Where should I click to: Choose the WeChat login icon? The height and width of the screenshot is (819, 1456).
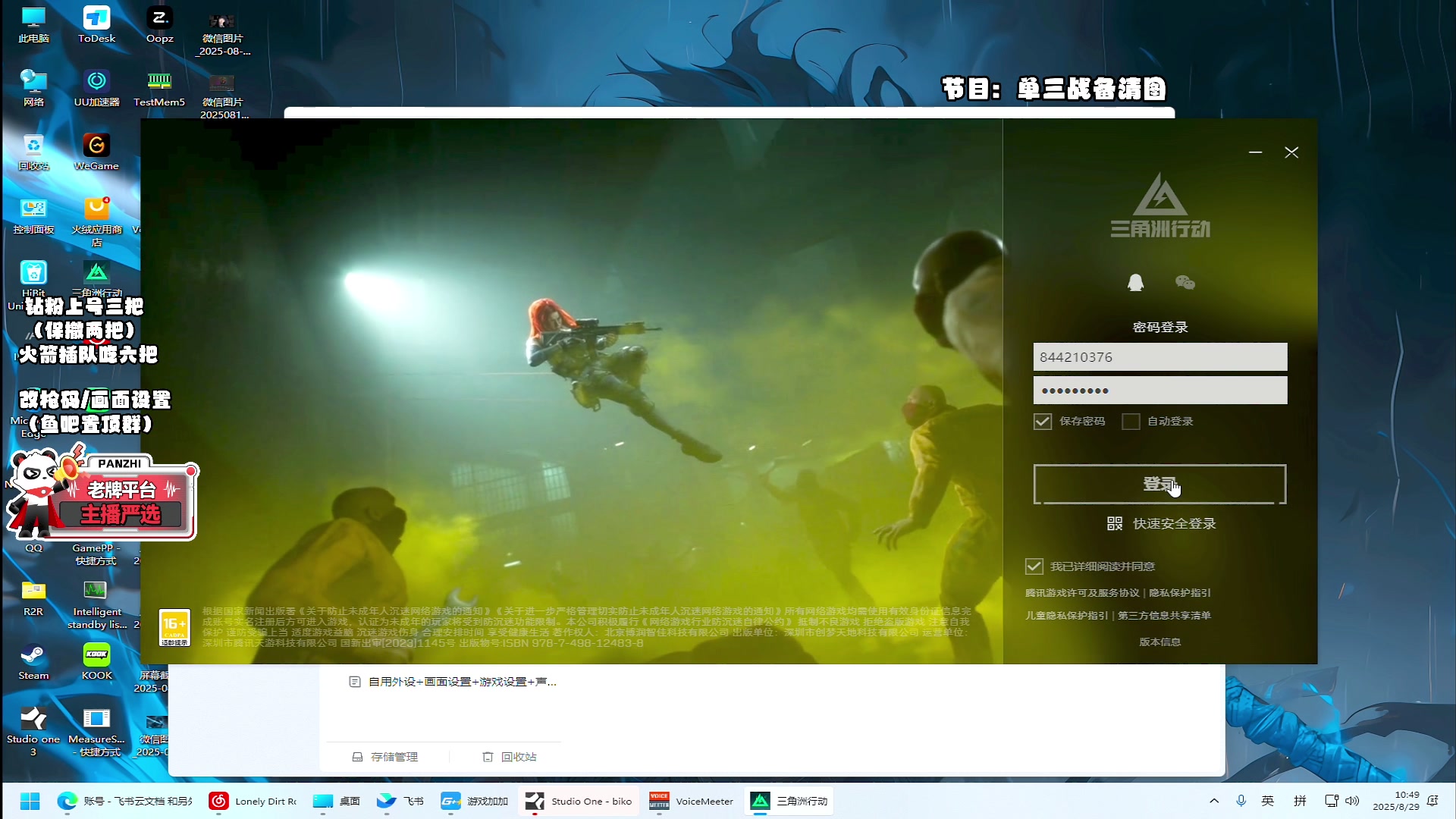click(1185, 283)
